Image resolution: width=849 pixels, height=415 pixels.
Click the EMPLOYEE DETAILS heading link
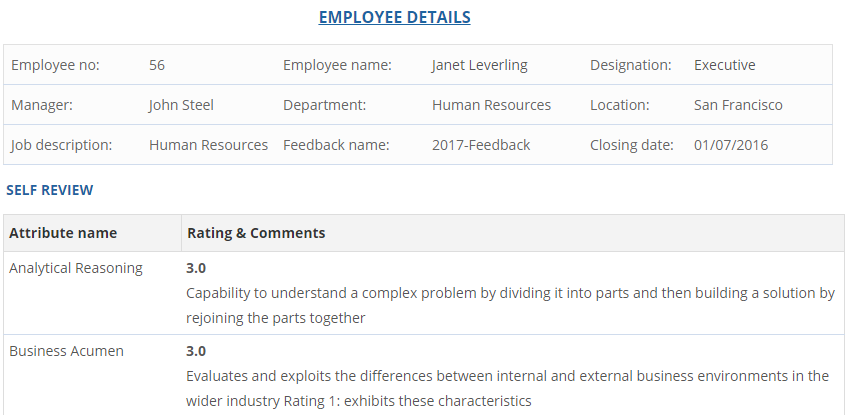click(x=394, y=17)
